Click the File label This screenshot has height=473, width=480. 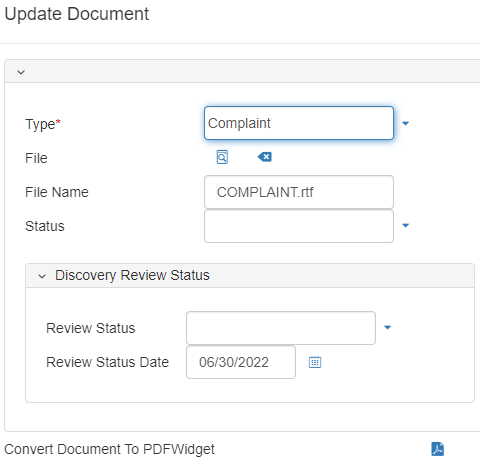coord(36,158)
